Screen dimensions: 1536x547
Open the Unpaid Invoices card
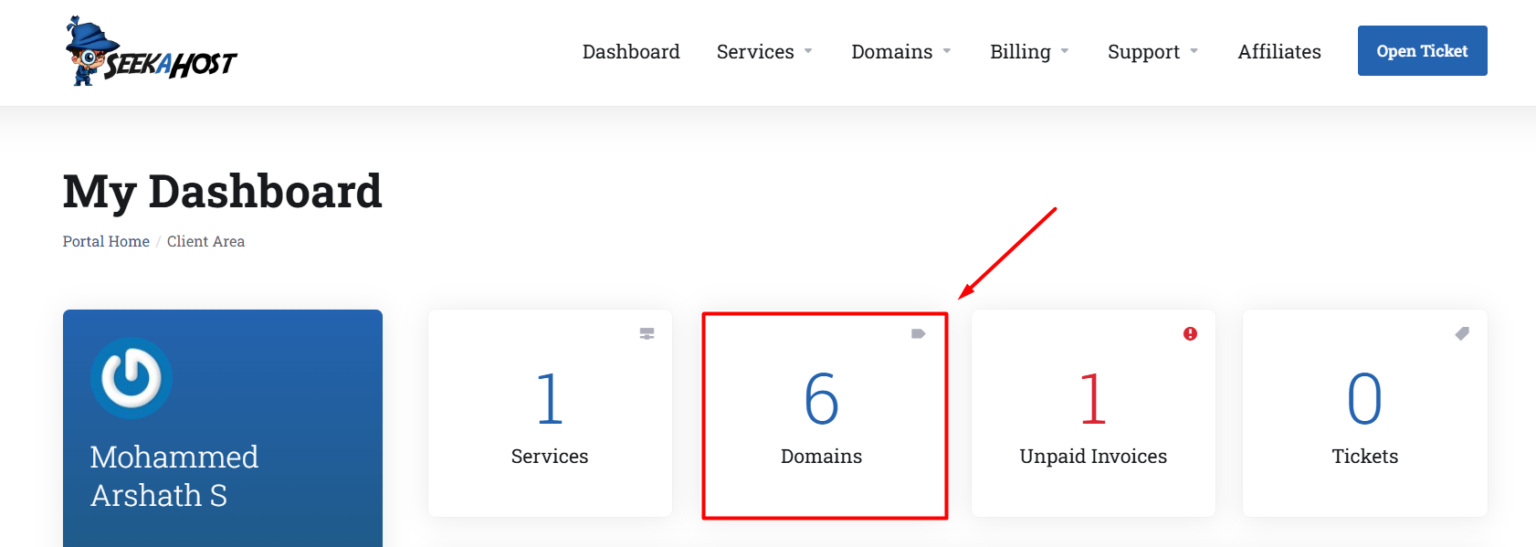[1093, 413]
